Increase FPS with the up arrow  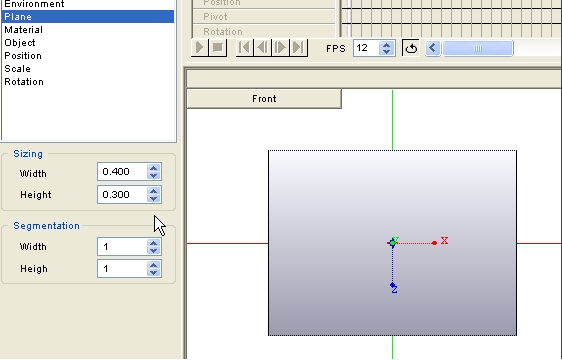pos(386,45)
